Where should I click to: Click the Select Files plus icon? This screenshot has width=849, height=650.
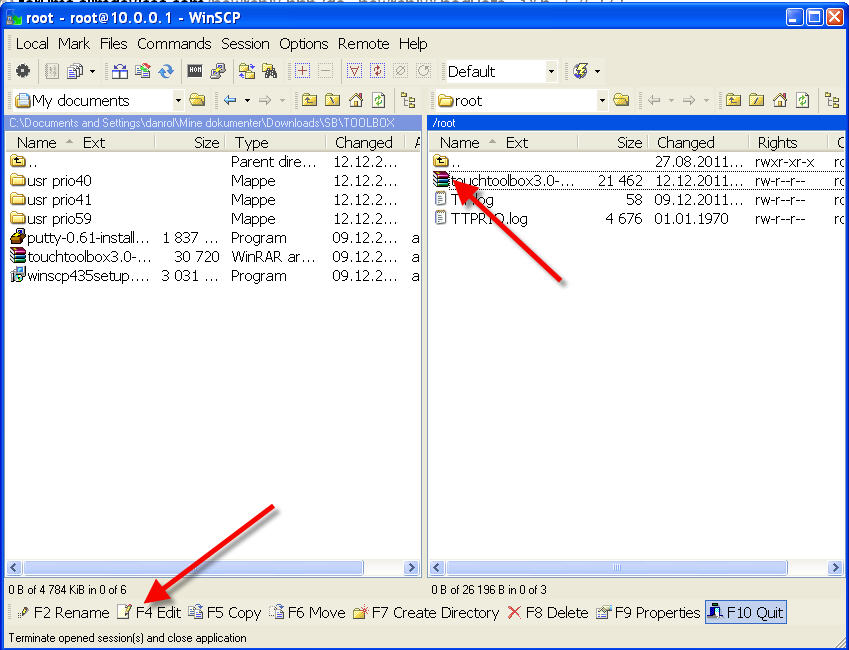pyautogui.click(x=303, y=71)
